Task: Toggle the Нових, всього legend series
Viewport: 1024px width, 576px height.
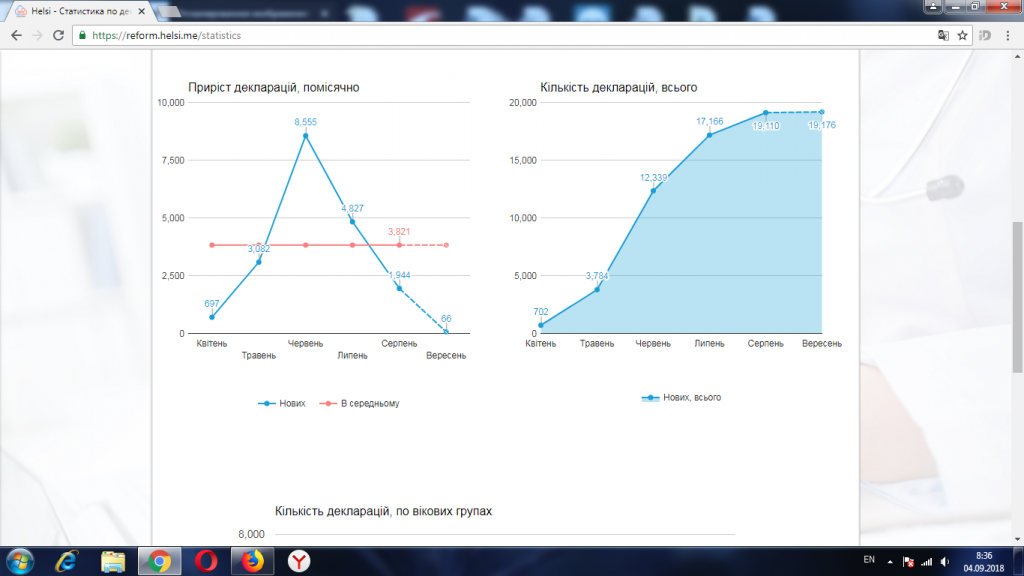Action: click(x=681, y=398)
